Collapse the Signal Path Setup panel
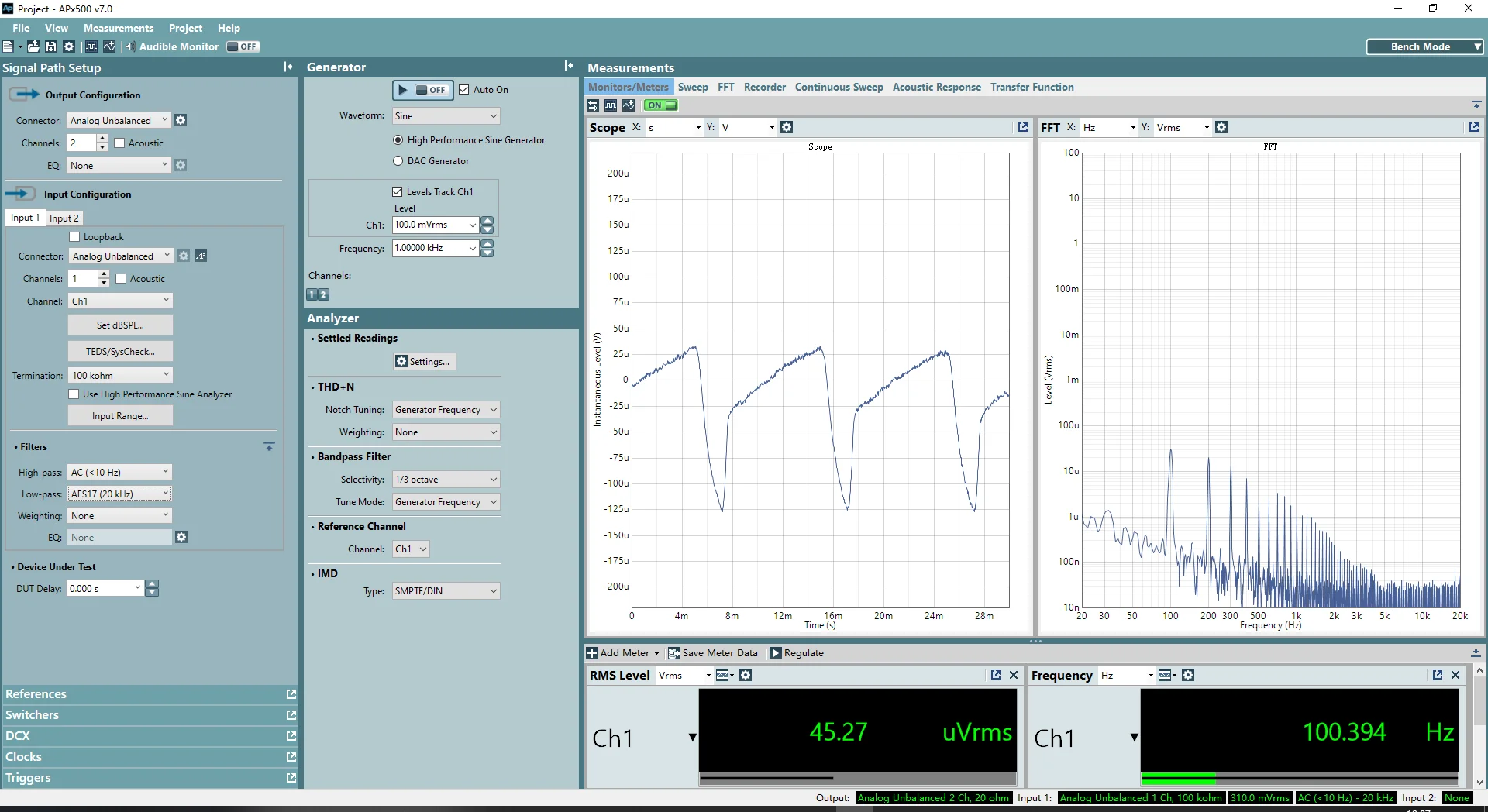The image size is (1488, 812). point(288,67)
